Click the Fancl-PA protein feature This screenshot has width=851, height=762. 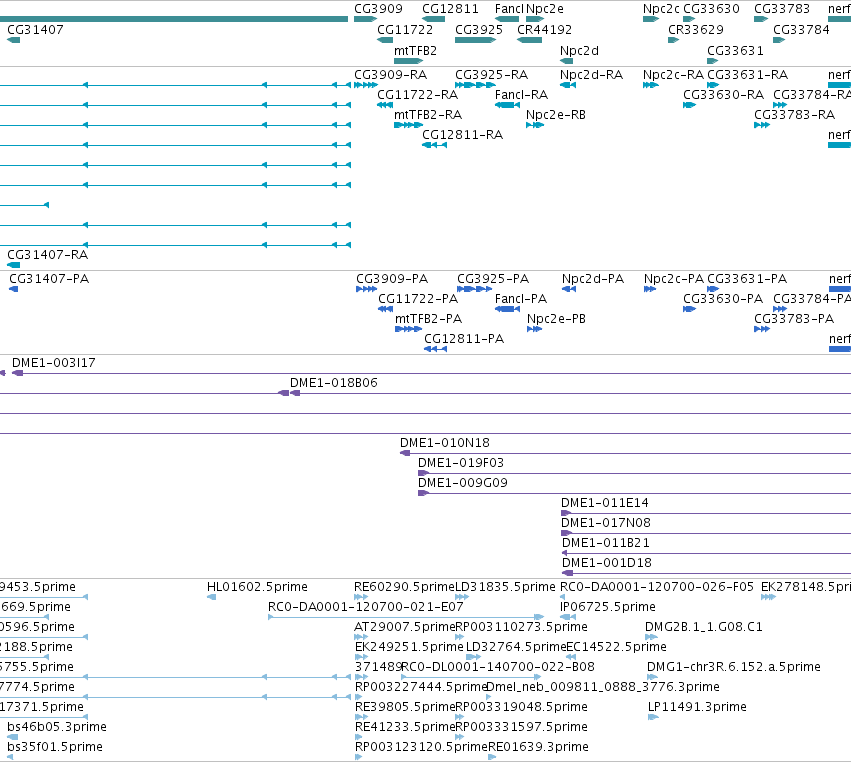point(507,309)
